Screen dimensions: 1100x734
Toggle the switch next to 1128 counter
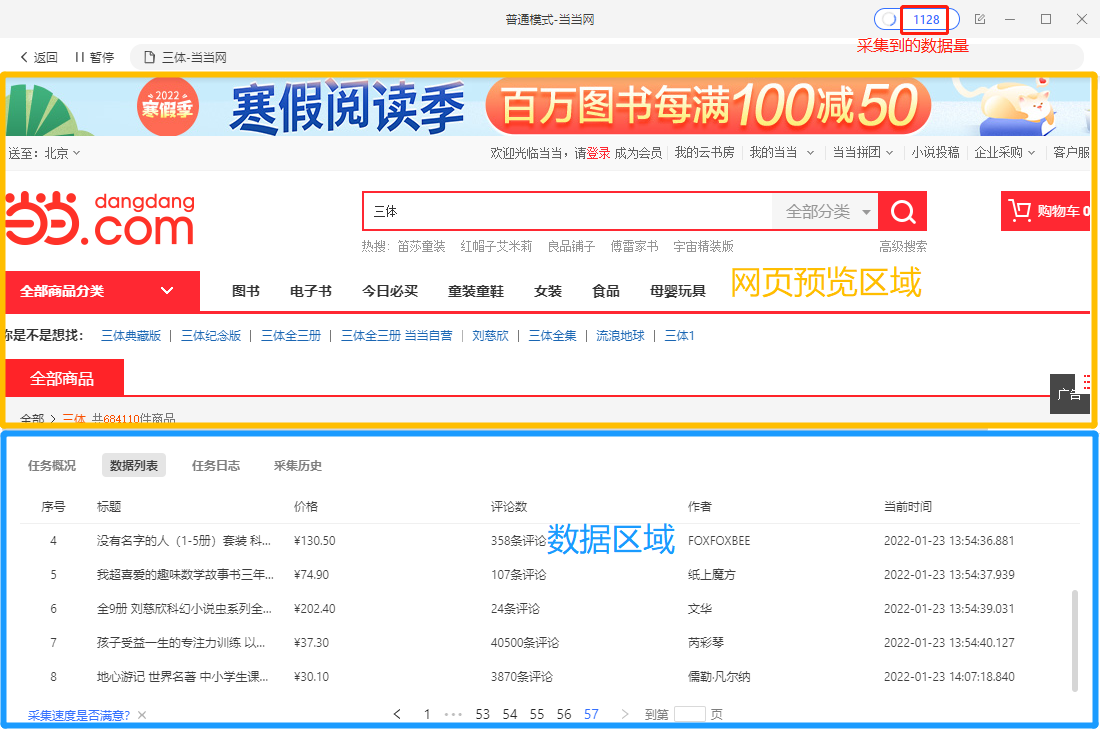coord(888,20)
